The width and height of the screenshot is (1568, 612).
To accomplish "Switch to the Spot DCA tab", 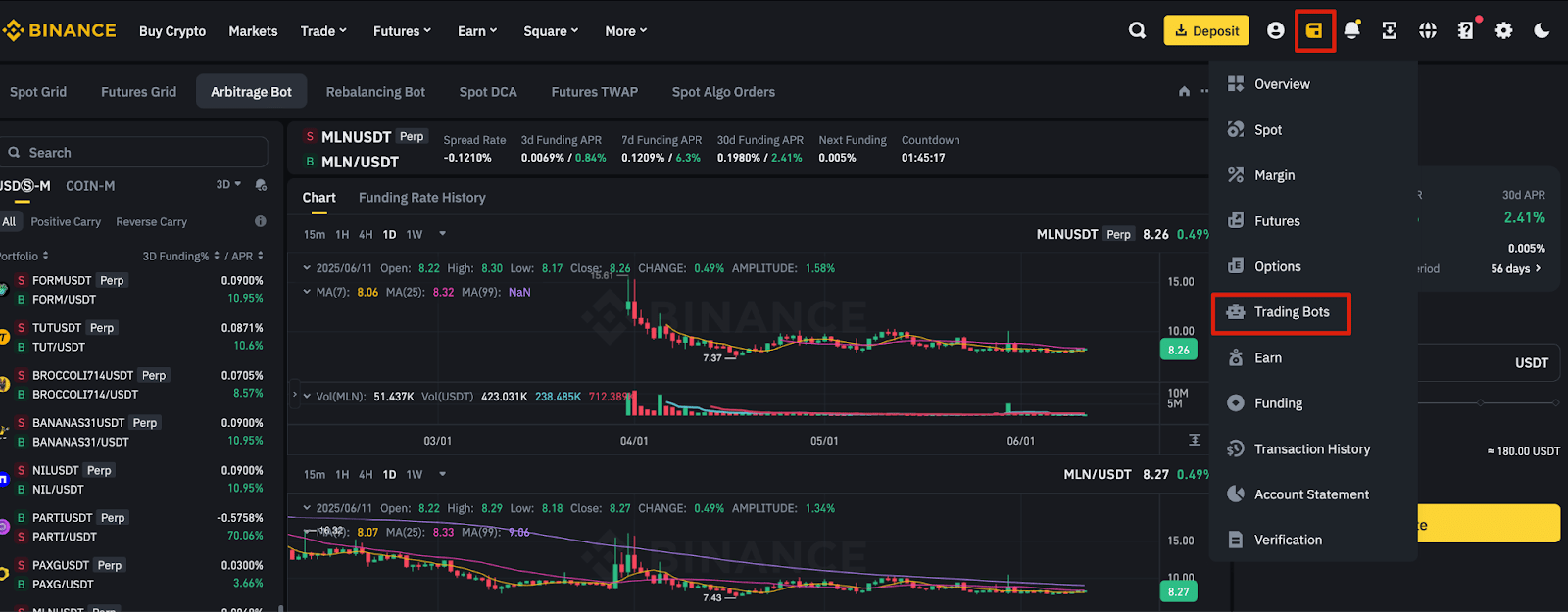I will click(x=488, y=92).
